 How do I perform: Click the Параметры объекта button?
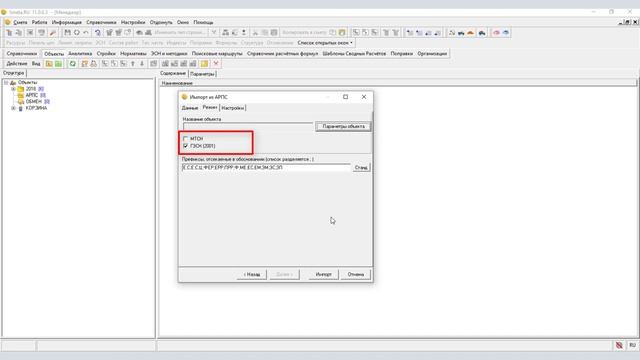pos(343,127)
